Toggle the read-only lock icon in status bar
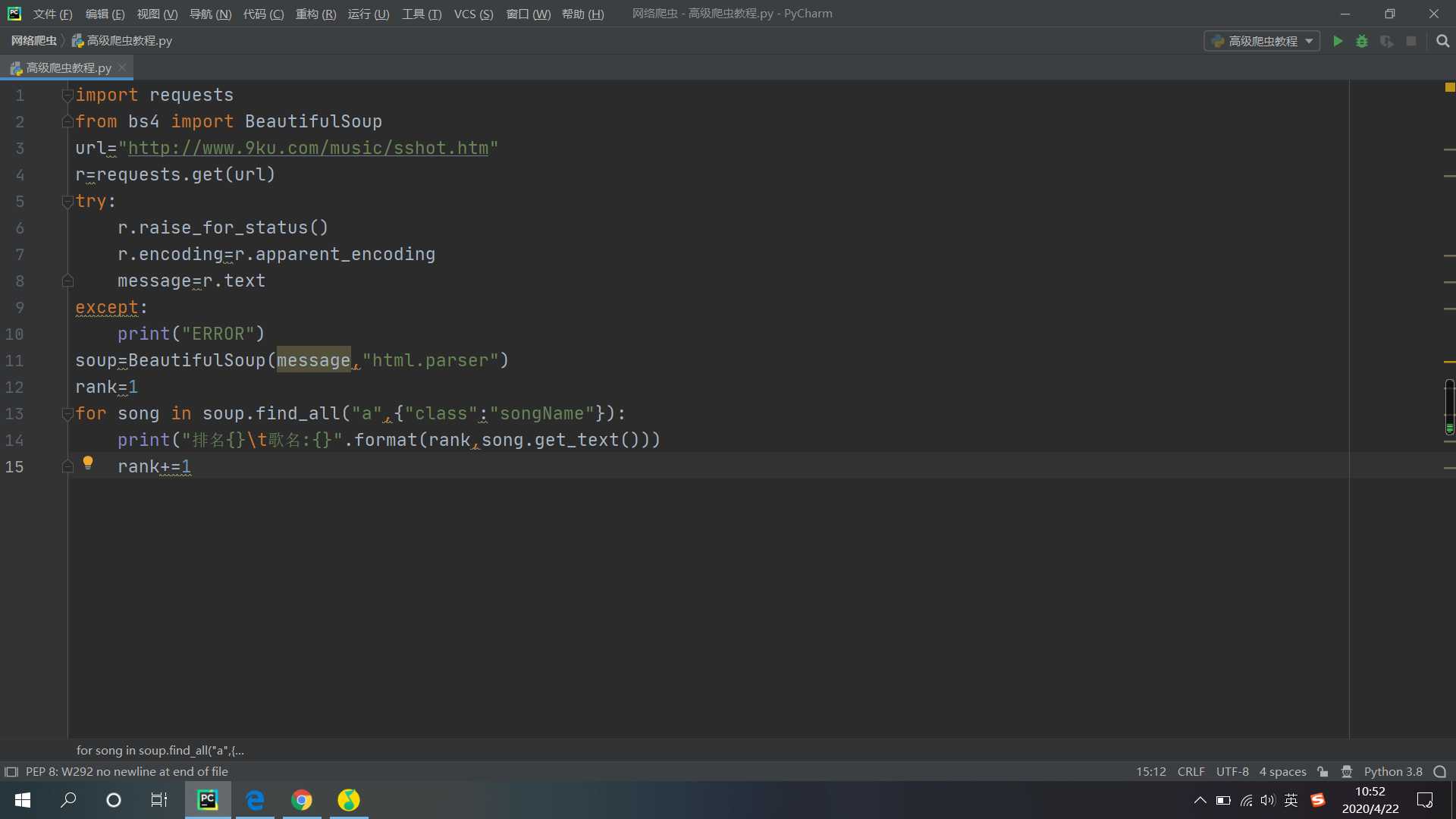Image resolution: width=1456 pixels, height=819 pixels. click(1323, 772)
